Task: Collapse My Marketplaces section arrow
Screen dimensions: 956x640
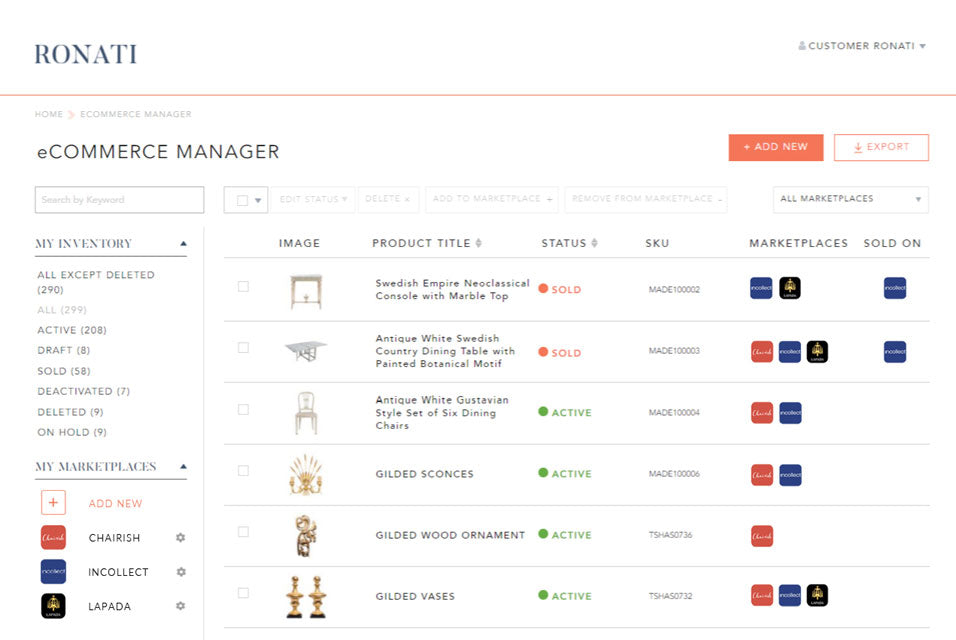Action: coord(183,466)
